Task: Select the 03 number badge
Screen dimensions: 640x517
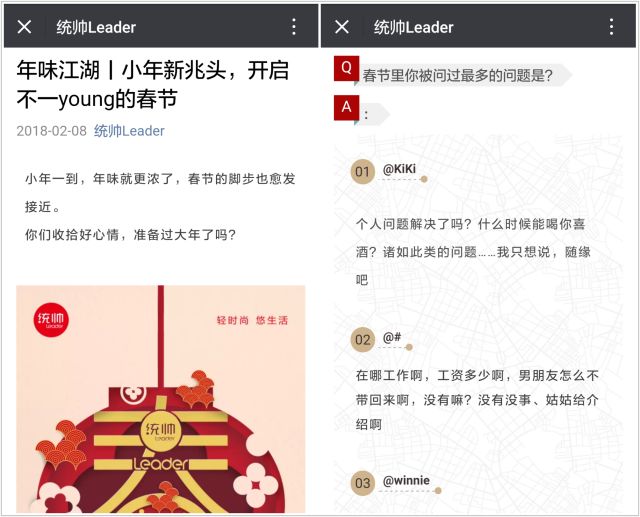Action: coord(362,484)
